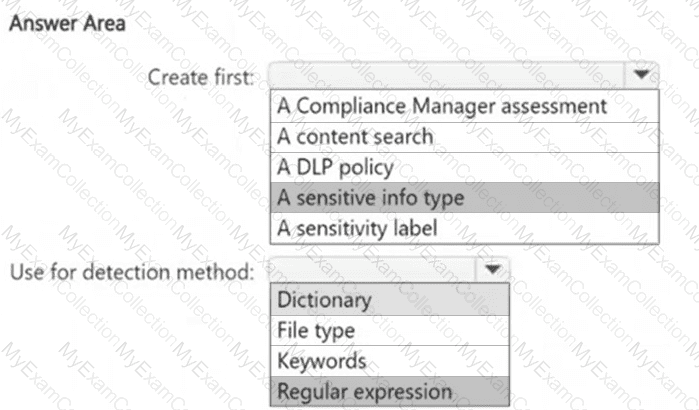The image size is (699, 410).
Task: Click the Answer Area heading
Action: 67,23
